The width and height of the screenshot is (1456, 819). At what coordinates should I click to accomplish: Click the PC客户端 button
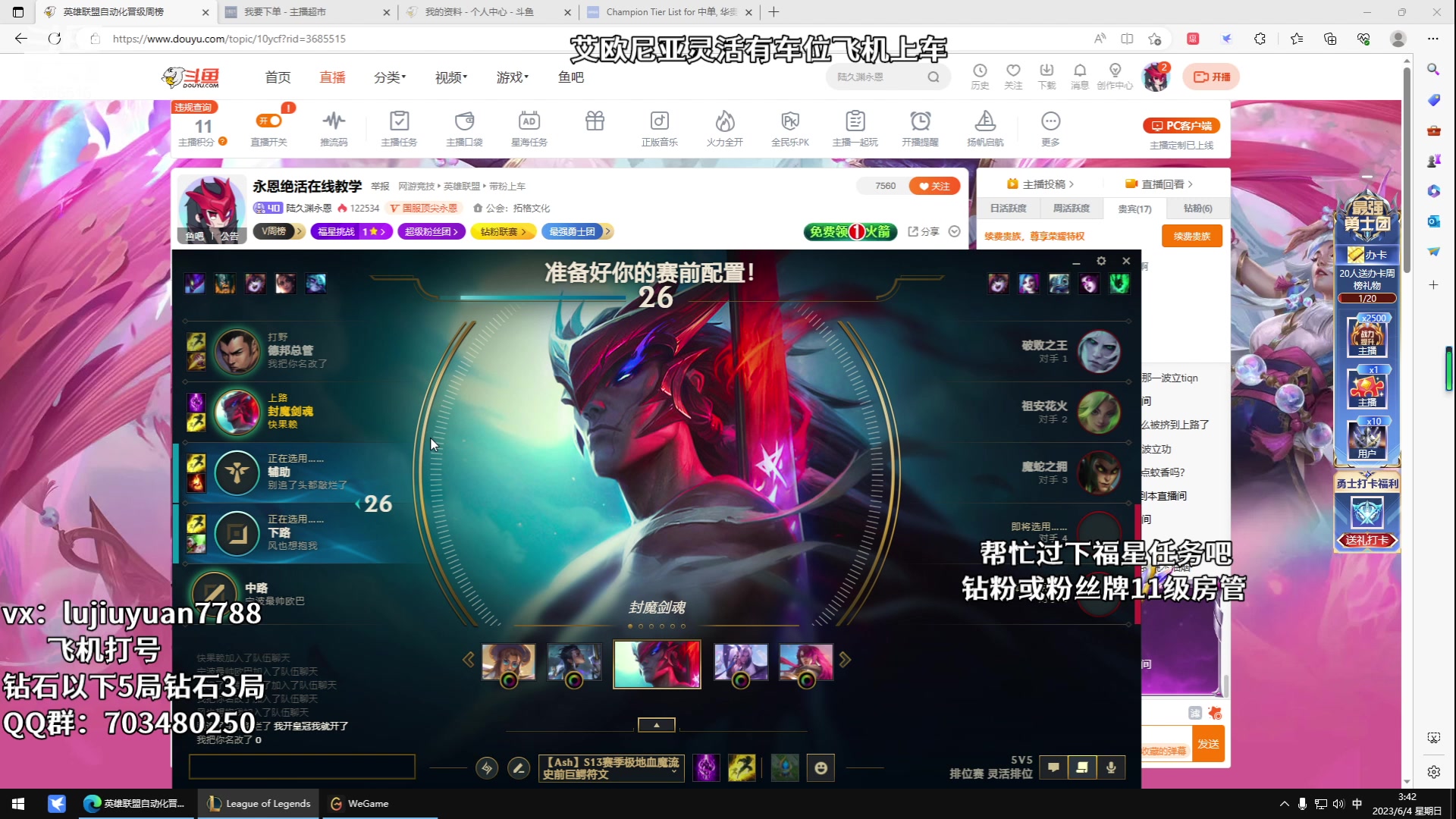(1181, 126)
